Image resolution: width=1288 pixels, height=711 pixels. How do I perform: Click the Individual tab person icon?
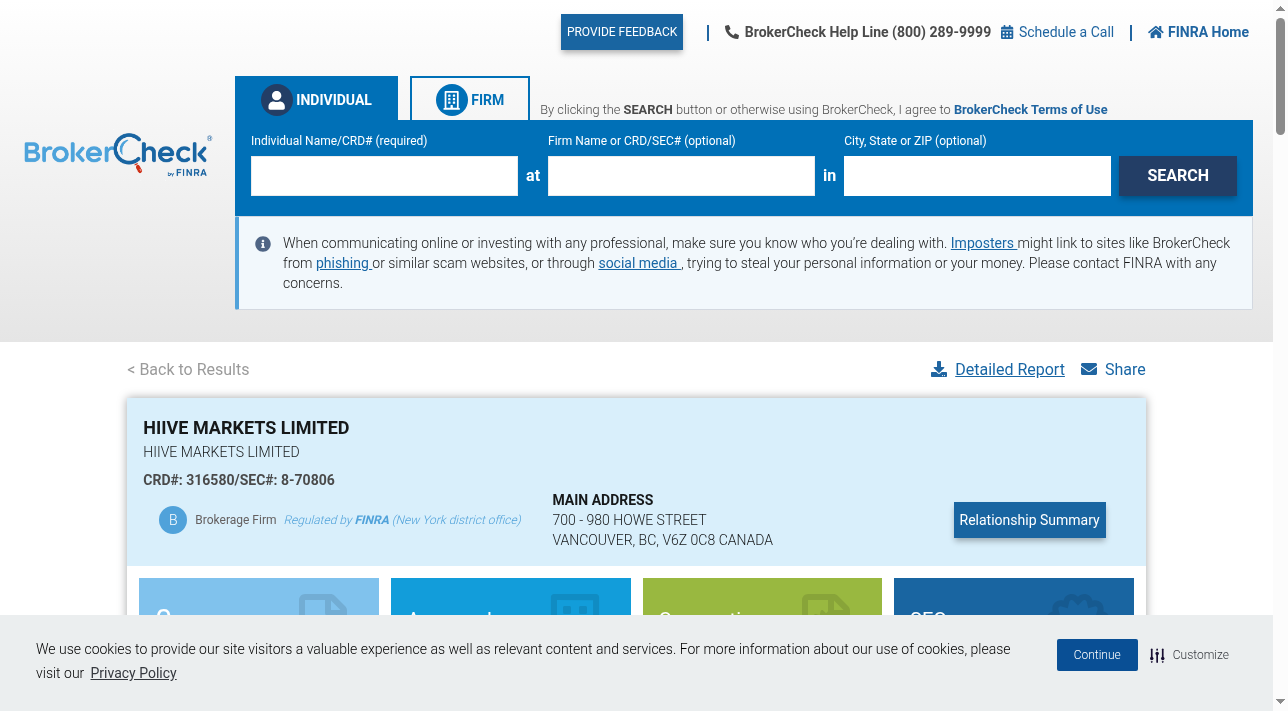(x=277, y=100)
